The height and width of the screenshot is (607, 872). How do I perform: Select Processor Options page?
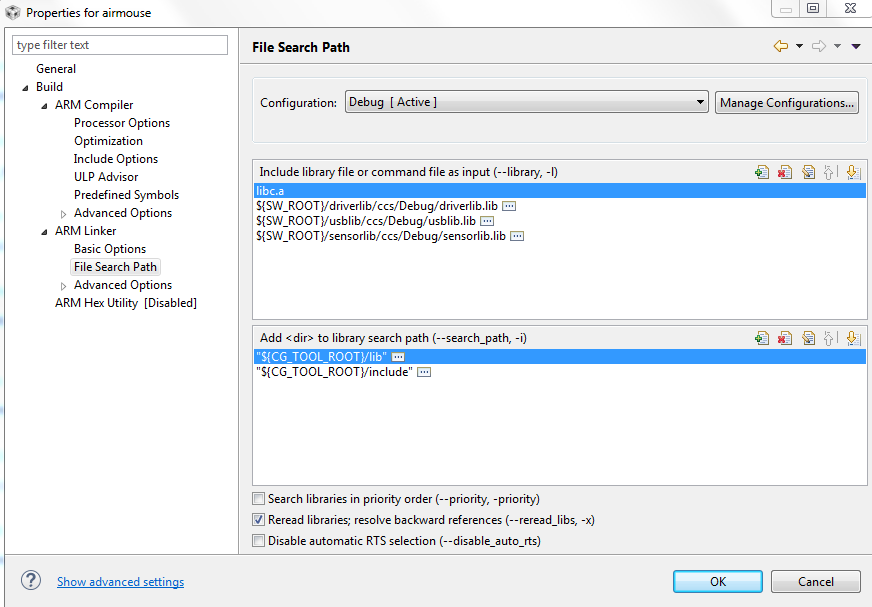[122, 123]
